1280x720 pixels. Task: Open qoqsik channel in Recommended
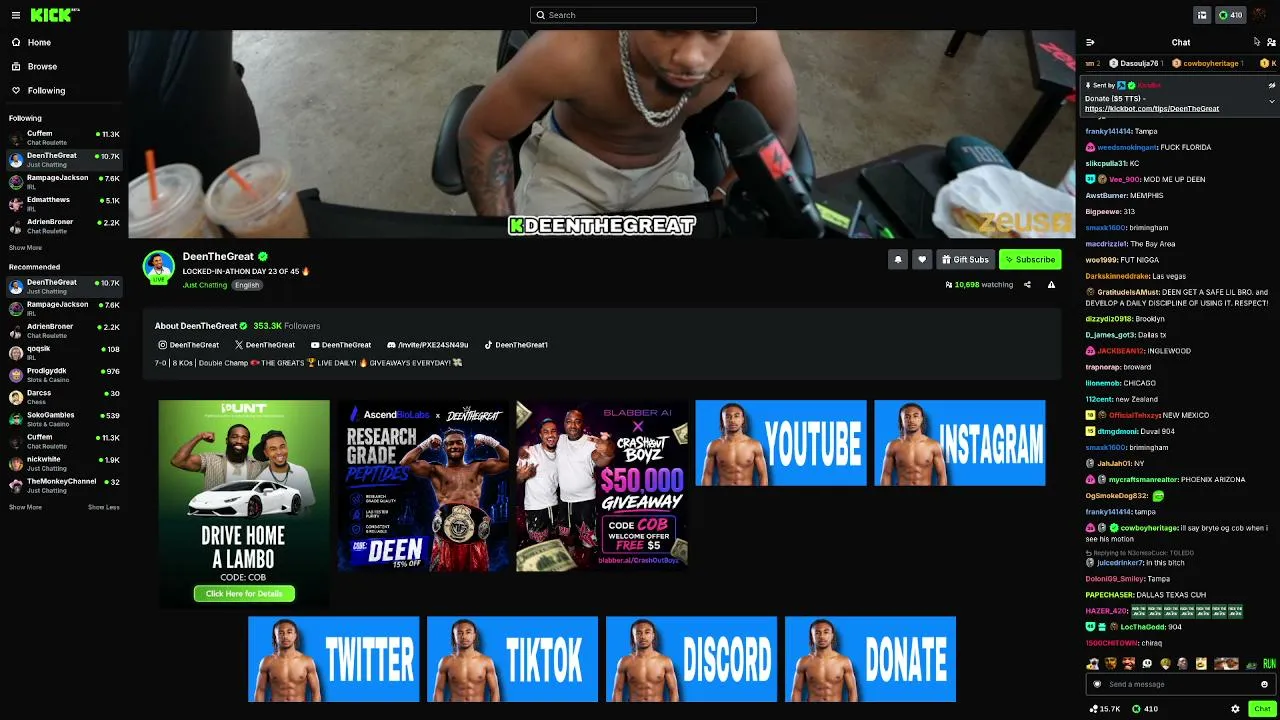click(64, 353)
